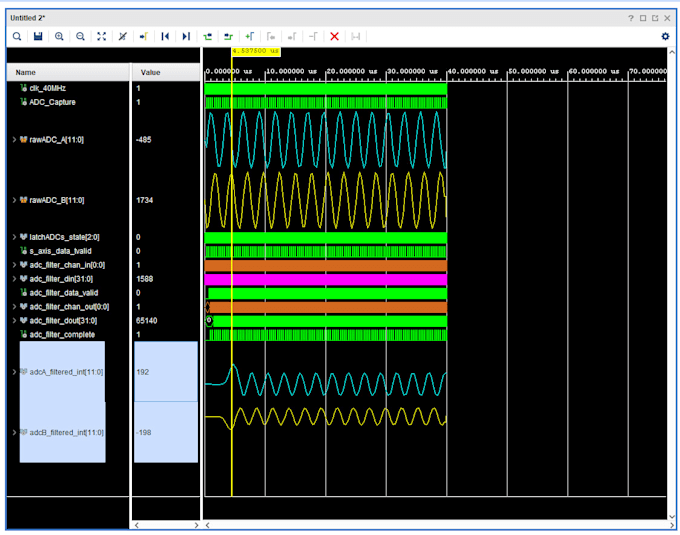This screenshot has width=680, height=535.
Task: Click the vertical scrollbar down arrow
Action: tap(672, 516)
